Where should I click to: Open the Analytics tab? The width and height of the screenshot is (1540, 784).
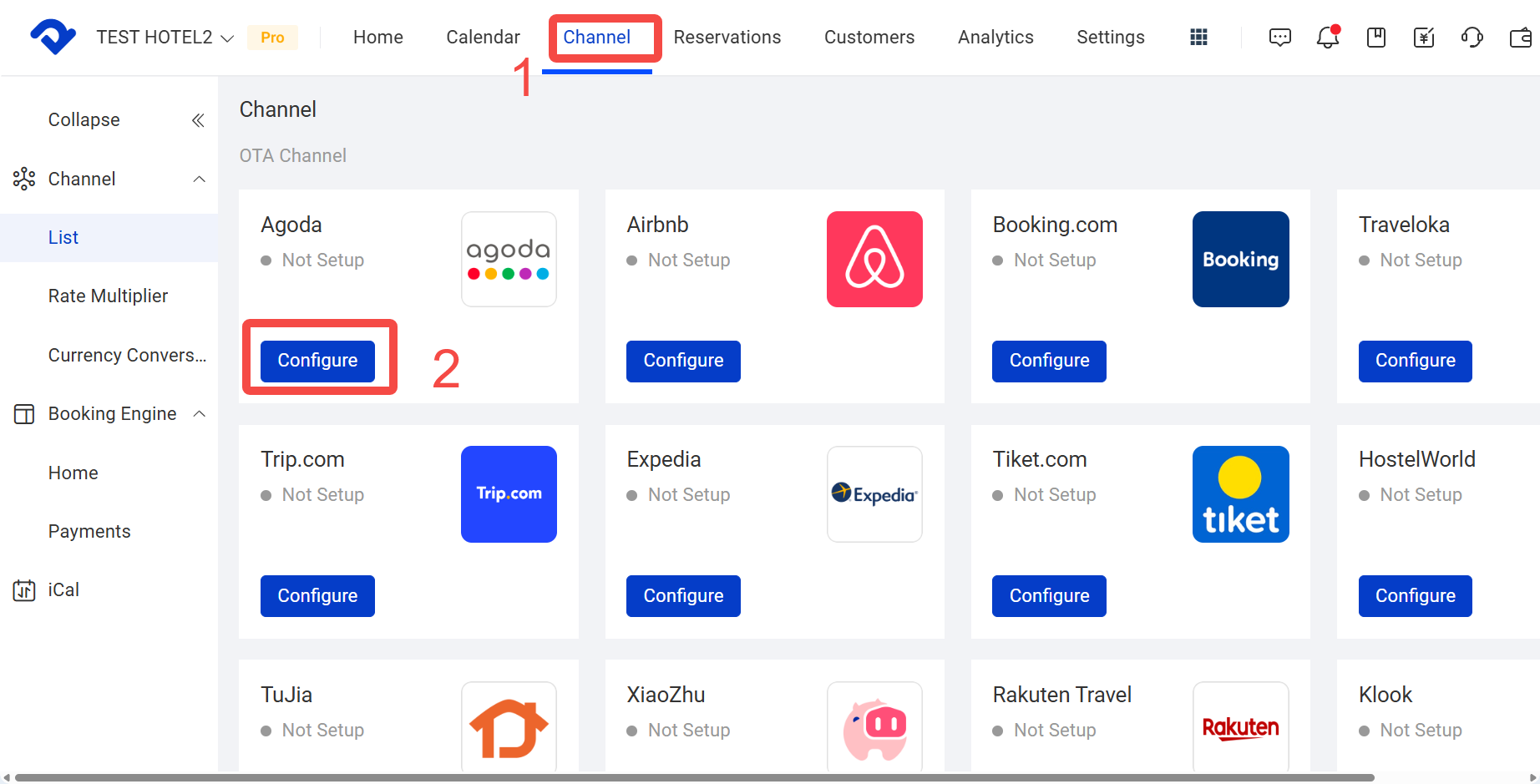[x=995, y=38]
